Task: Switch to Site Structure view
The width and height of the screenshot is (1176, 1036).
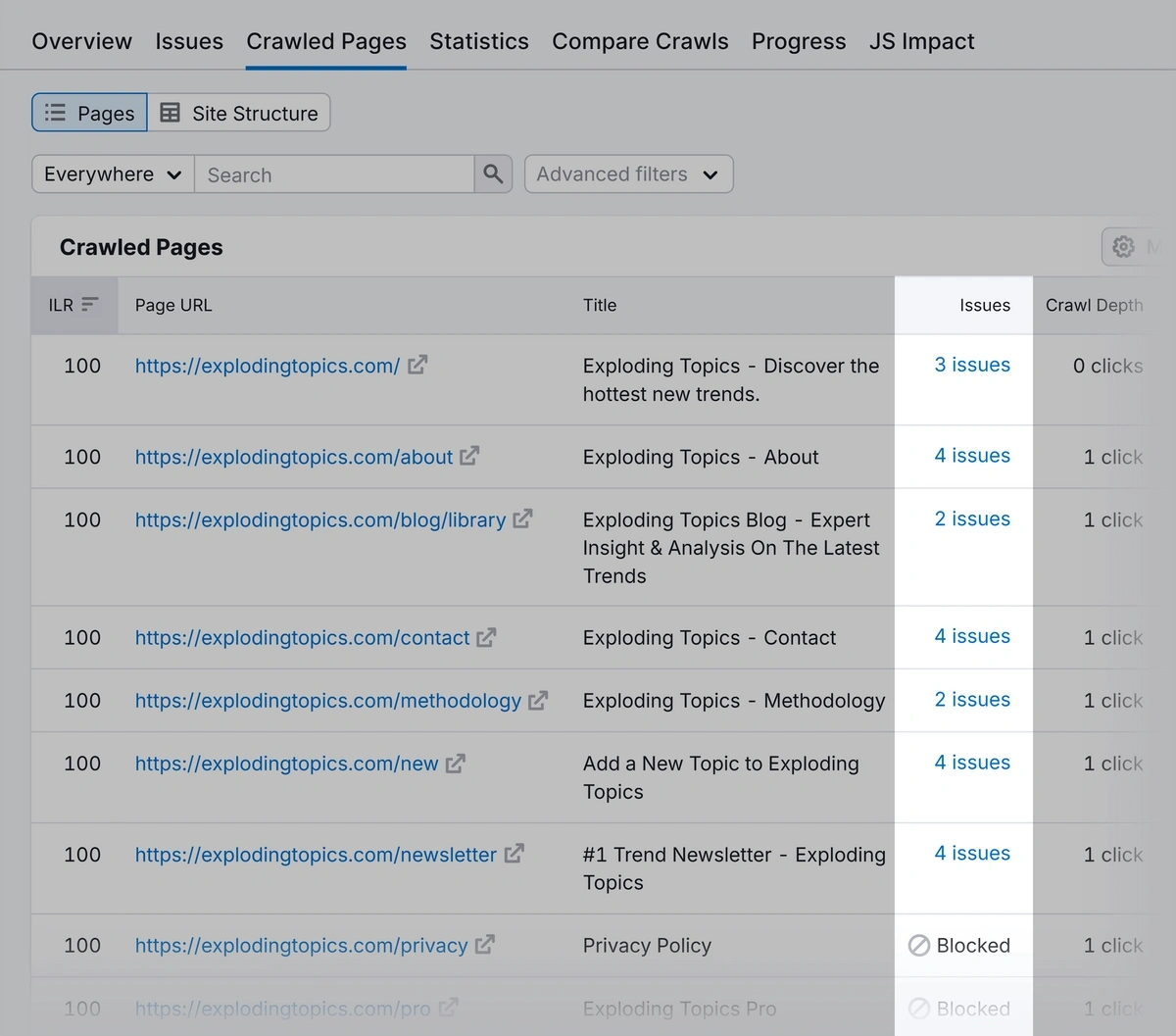Action: pos(239,113)
